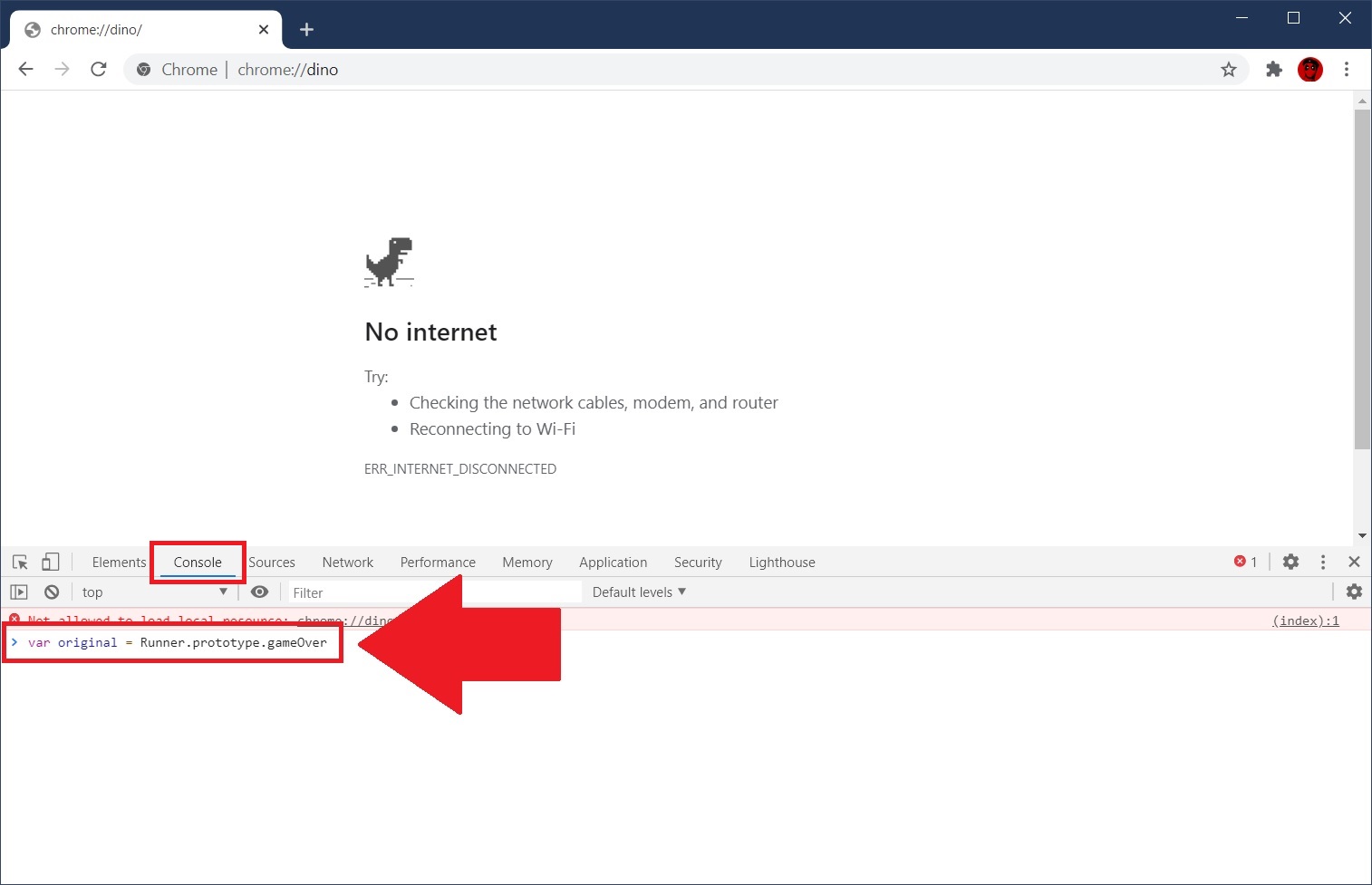Screen dimensions: 1372x885
Task: Open the user profile avatar
Action: (x=1310, y=70)
